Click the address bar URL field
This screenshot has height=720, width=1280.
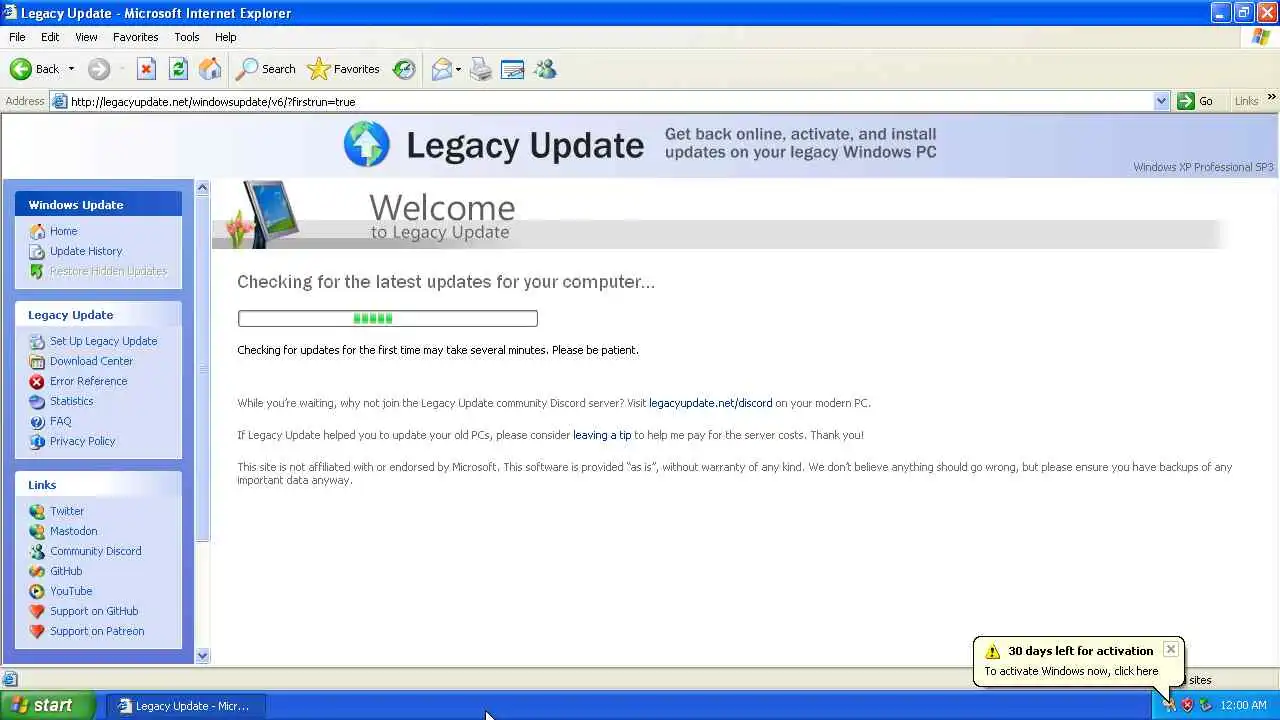(x=610, y=101)
